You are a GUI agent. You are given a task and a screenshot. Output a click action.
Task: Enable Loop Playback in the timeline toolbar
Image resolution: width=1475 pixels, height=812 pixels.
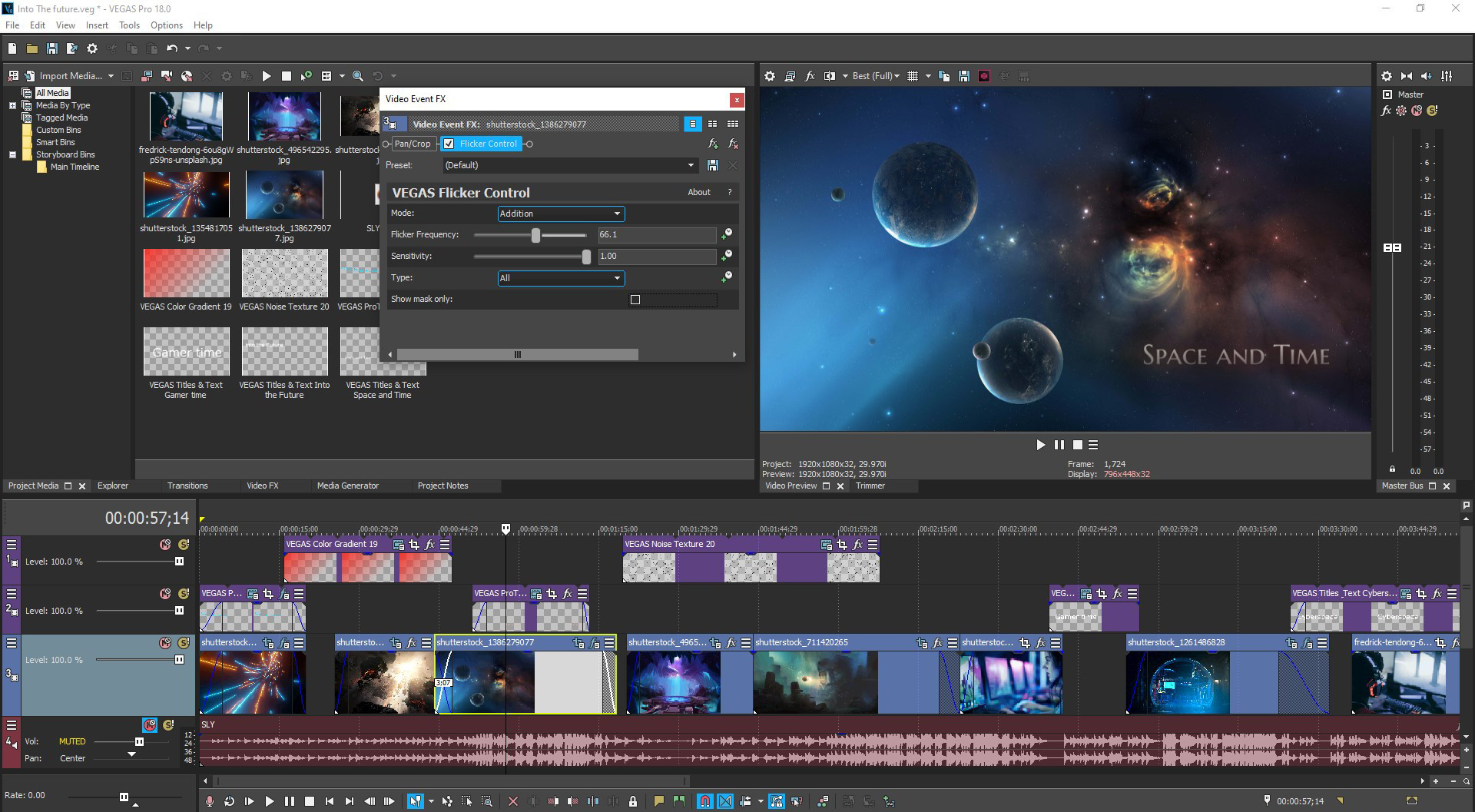(229, 800)
